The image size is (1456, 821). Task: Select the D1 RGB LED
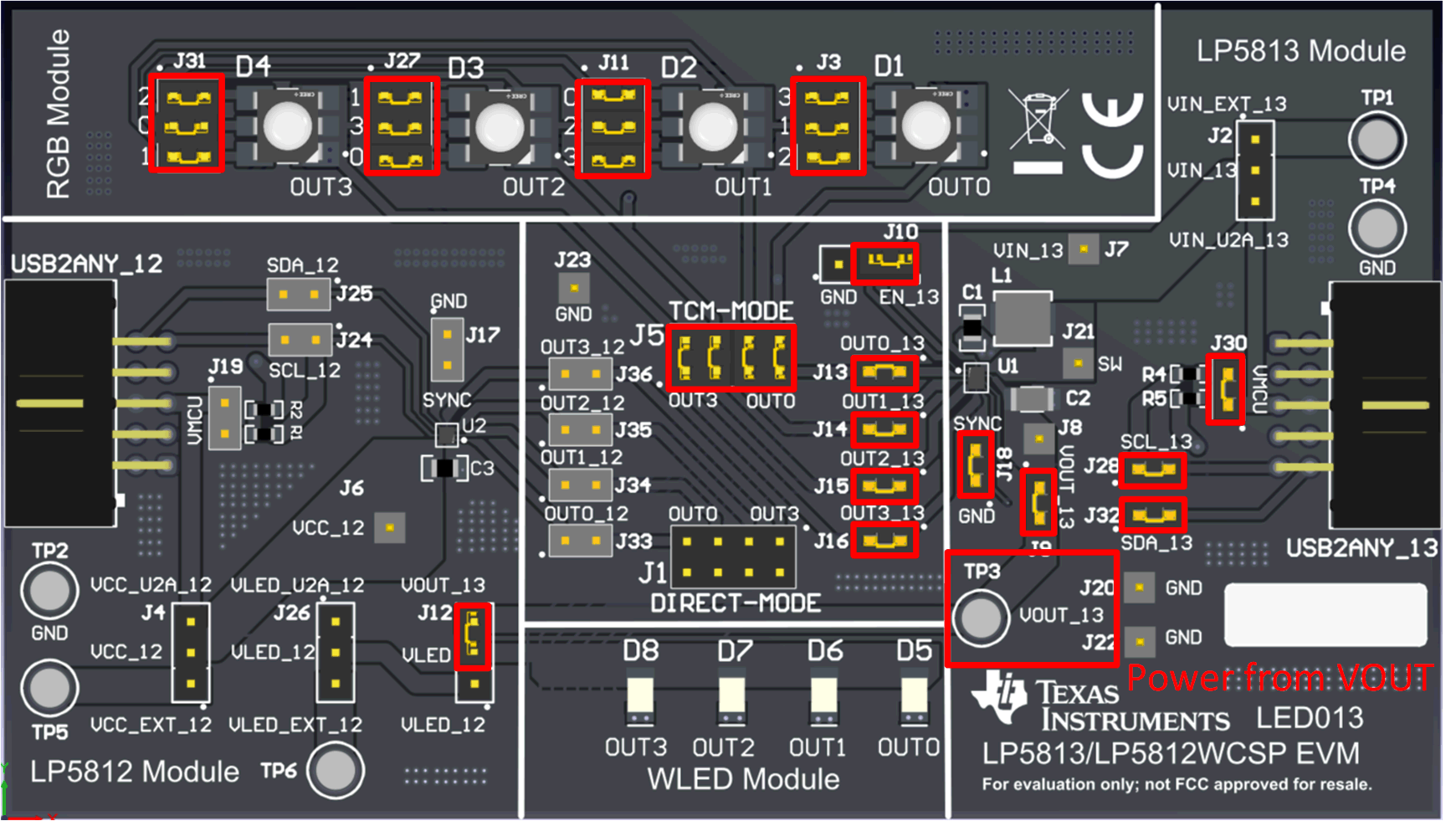pyautogui.click(x=926, y=126)
